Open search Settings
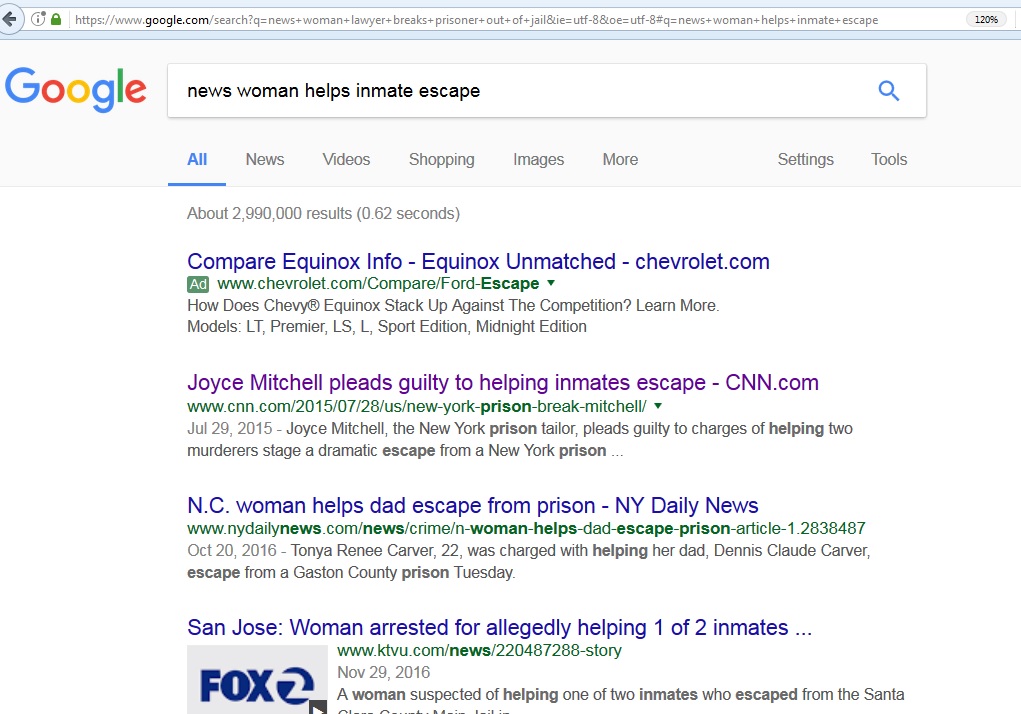 (805, 160)
